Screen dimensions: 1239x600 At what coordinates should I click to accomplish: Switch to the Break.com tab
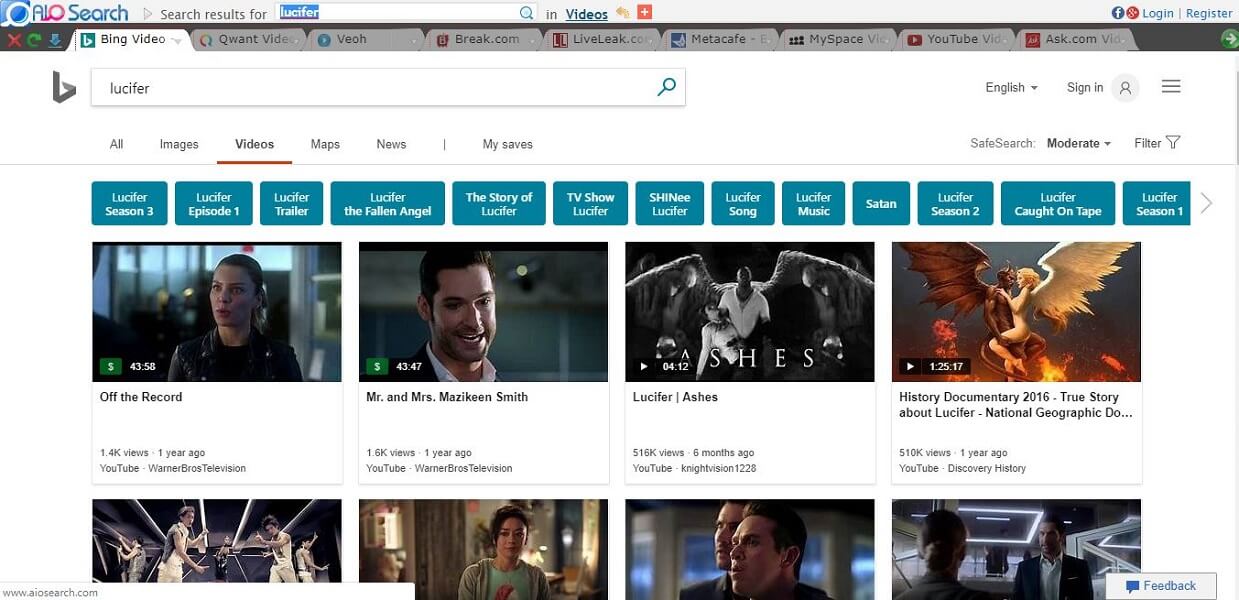pyautogui.click(x=487, y=39)
